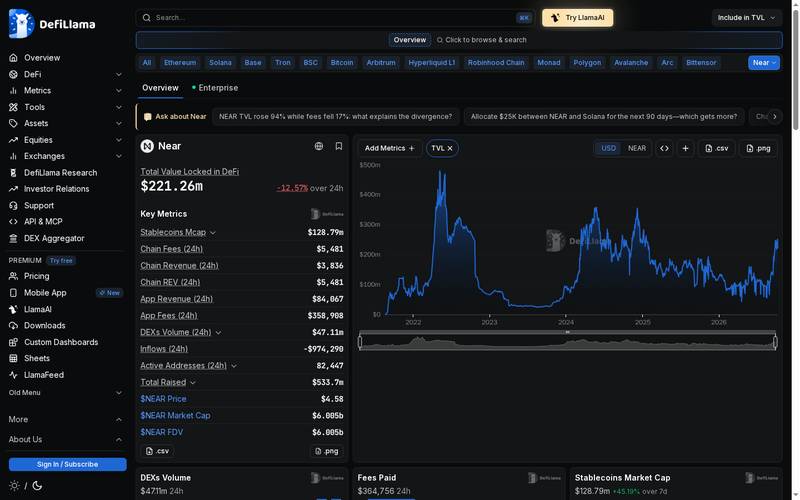Download chart as .png
The height and width of the screenshot is (500, 800).
coord(758,148)
